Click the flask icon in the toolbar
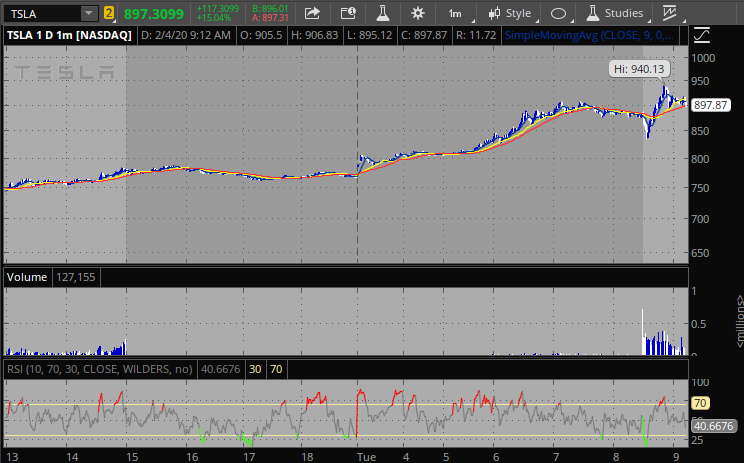The height and width of the screenshot is (463, 744). (x=382, y=13)
